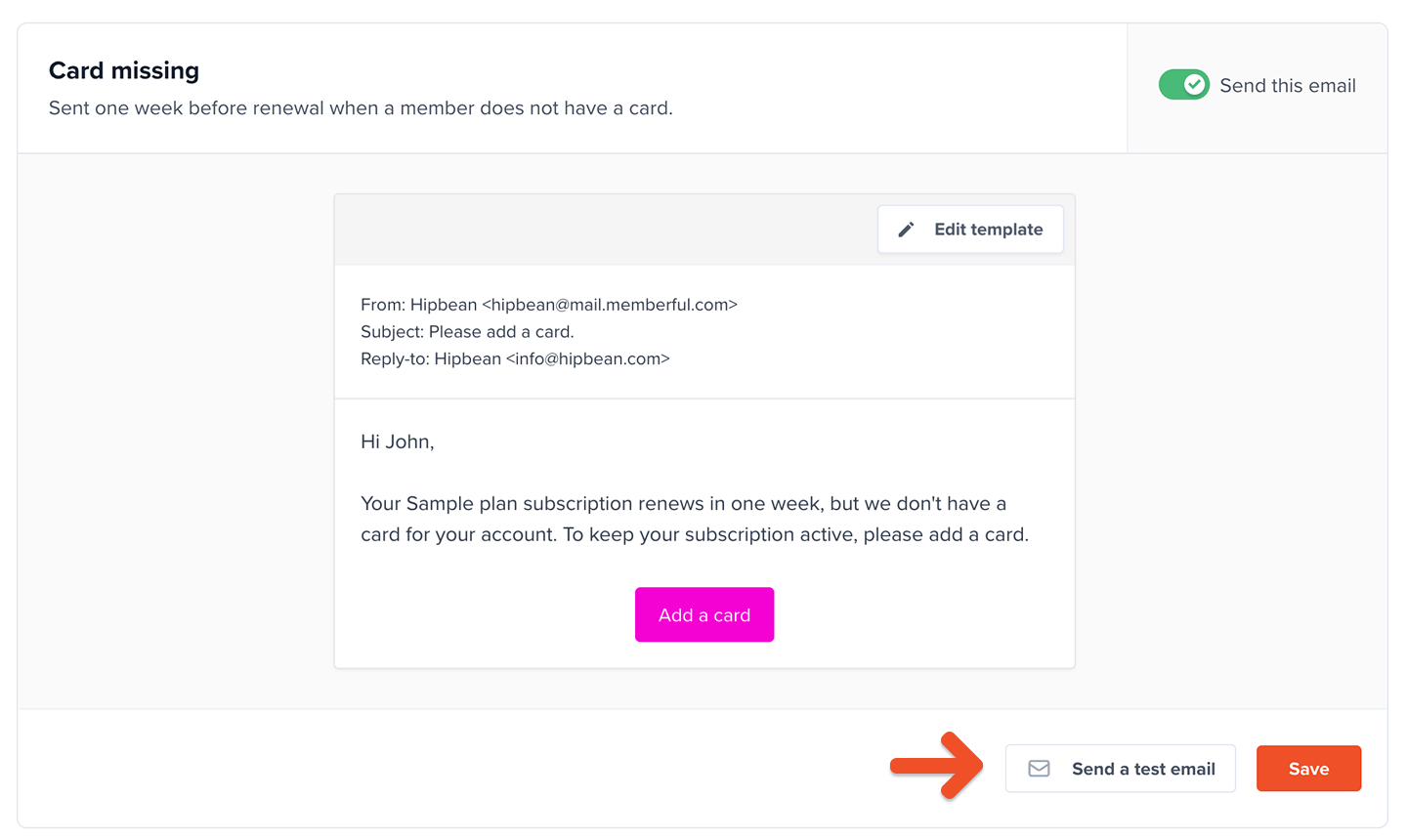
Task: Click the checkmark knob on the green switch
Action: tap(1194, 85)
